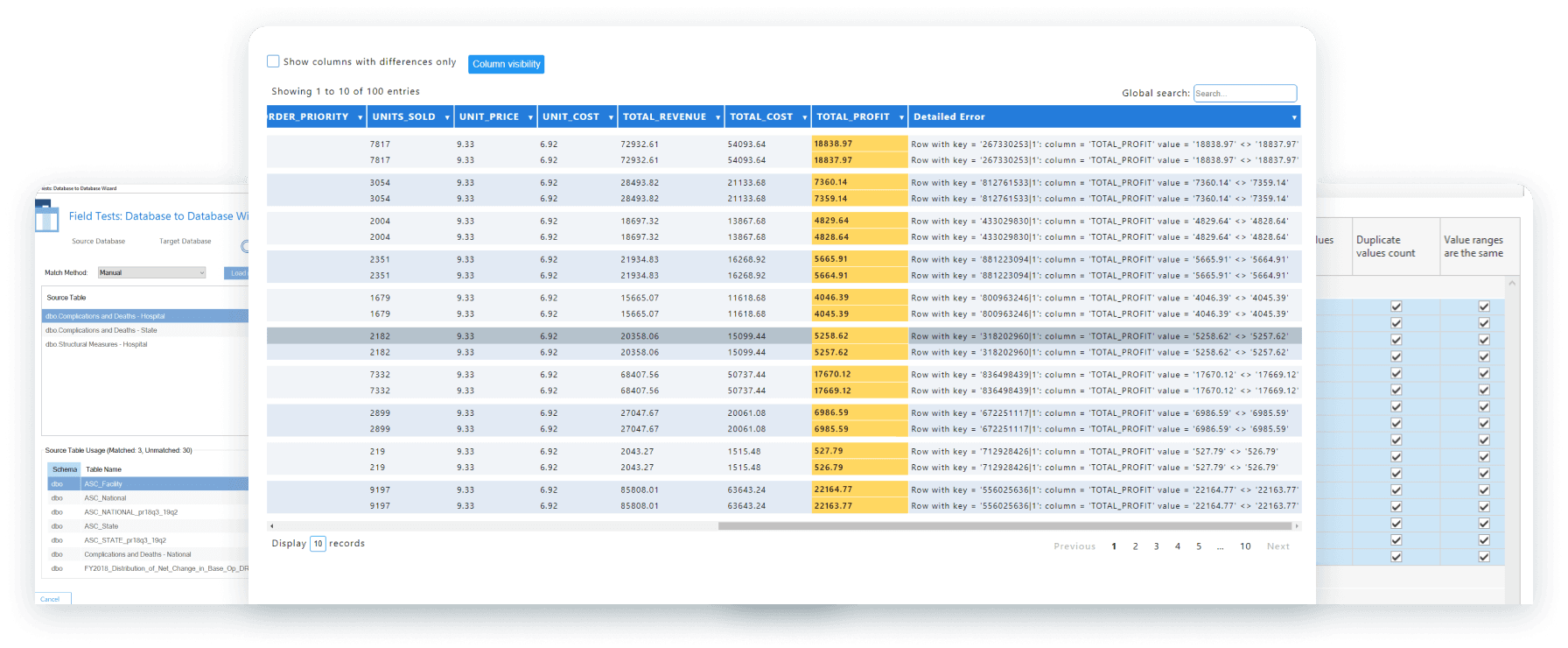Image resolution: width=1568 pixels, height=648 pixels.
Task: Switch to Source Database in the wizard
Action: pos(98,242)
